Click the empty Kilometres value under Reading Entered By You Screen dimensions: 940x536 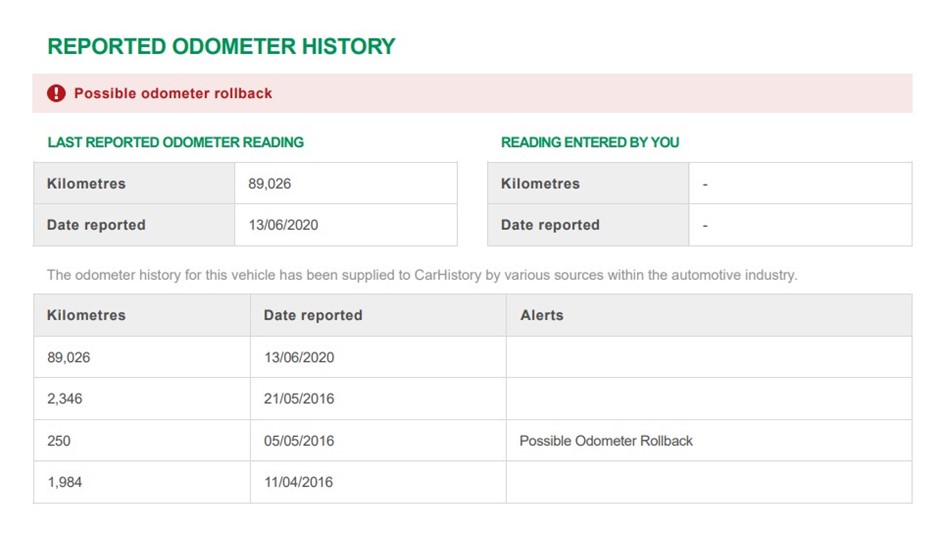pyautogui.click(x=705, y=184)
